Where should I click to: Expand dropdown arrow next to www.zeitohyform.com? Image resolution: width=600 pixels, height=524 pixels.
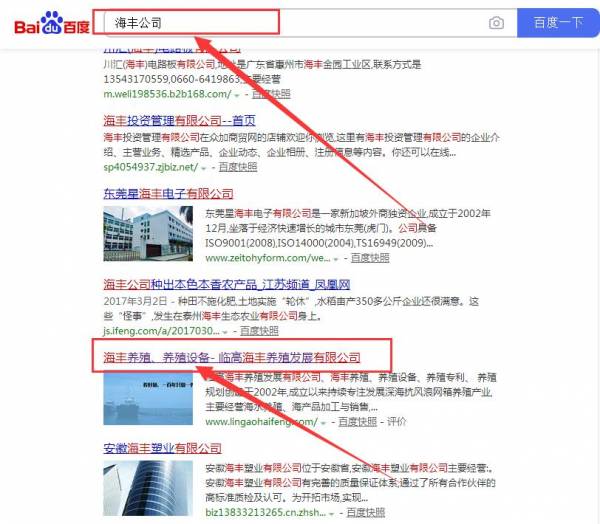pos(336,259)
